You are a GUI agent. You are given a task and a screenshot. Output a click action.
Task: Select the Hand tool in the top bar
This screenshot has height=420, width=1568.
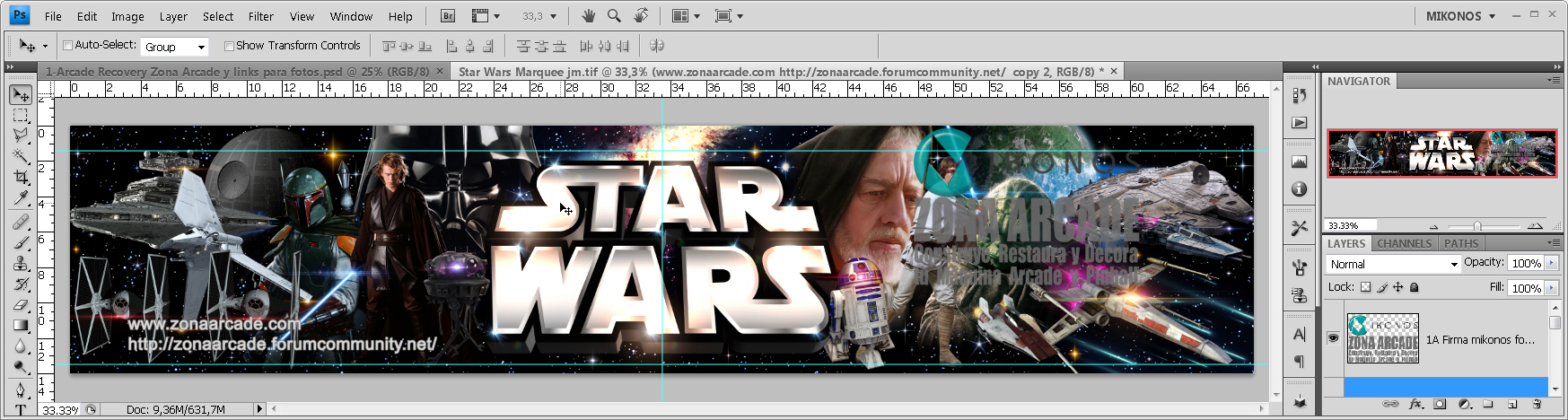[x=588, y=16]
